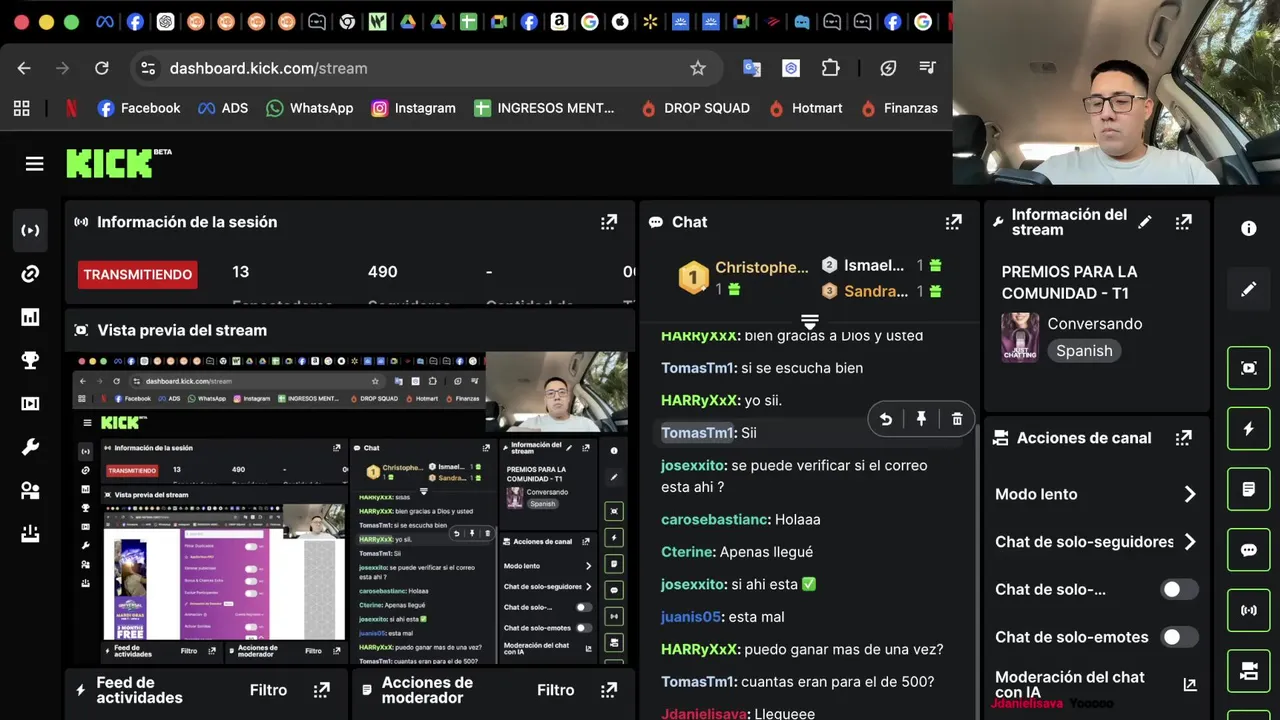The height and width of the screenshot is (720, 1280).
Task: Open the trophy achievements icon in left sidebar
Action: [30, 360]
